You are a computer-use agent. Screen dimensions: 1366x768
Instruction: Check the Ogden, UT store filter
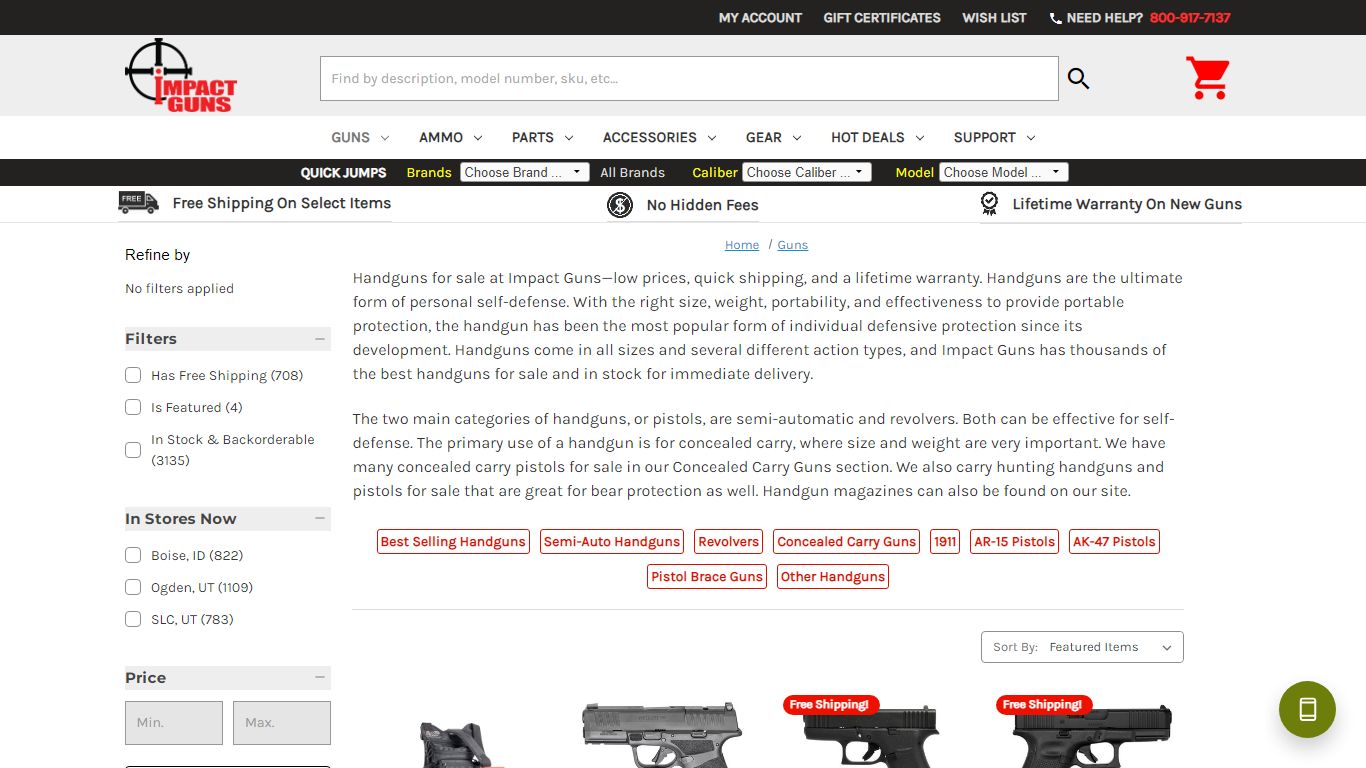click(133, 587)
